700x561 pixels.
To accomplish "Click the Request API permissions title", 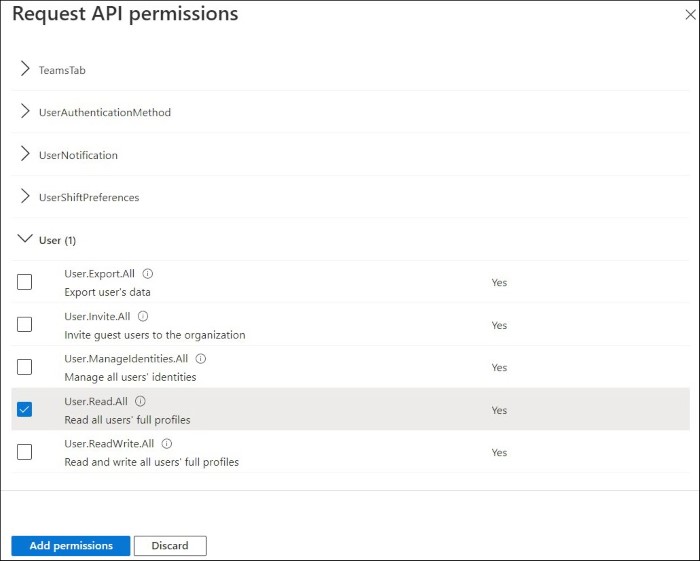I will 125,14.
